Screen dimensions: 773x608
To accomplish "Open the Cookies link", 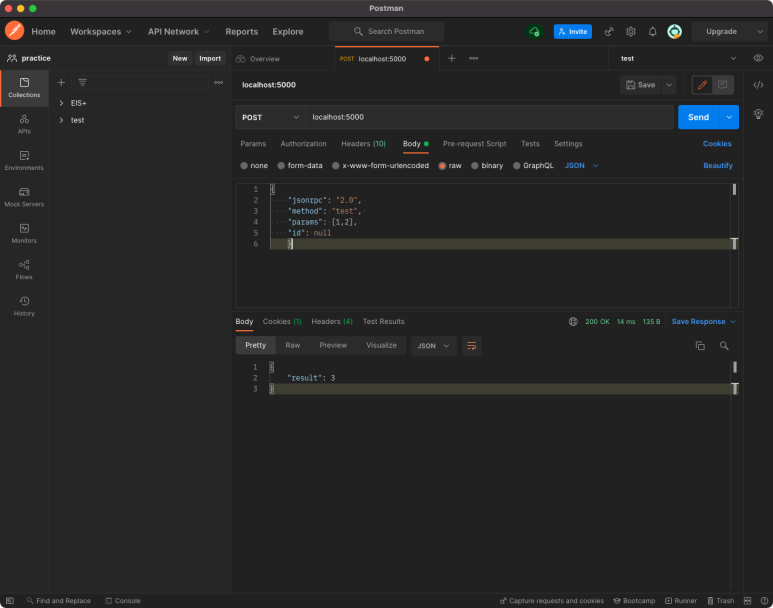I will pyautogui.click(x=717, y=143).
